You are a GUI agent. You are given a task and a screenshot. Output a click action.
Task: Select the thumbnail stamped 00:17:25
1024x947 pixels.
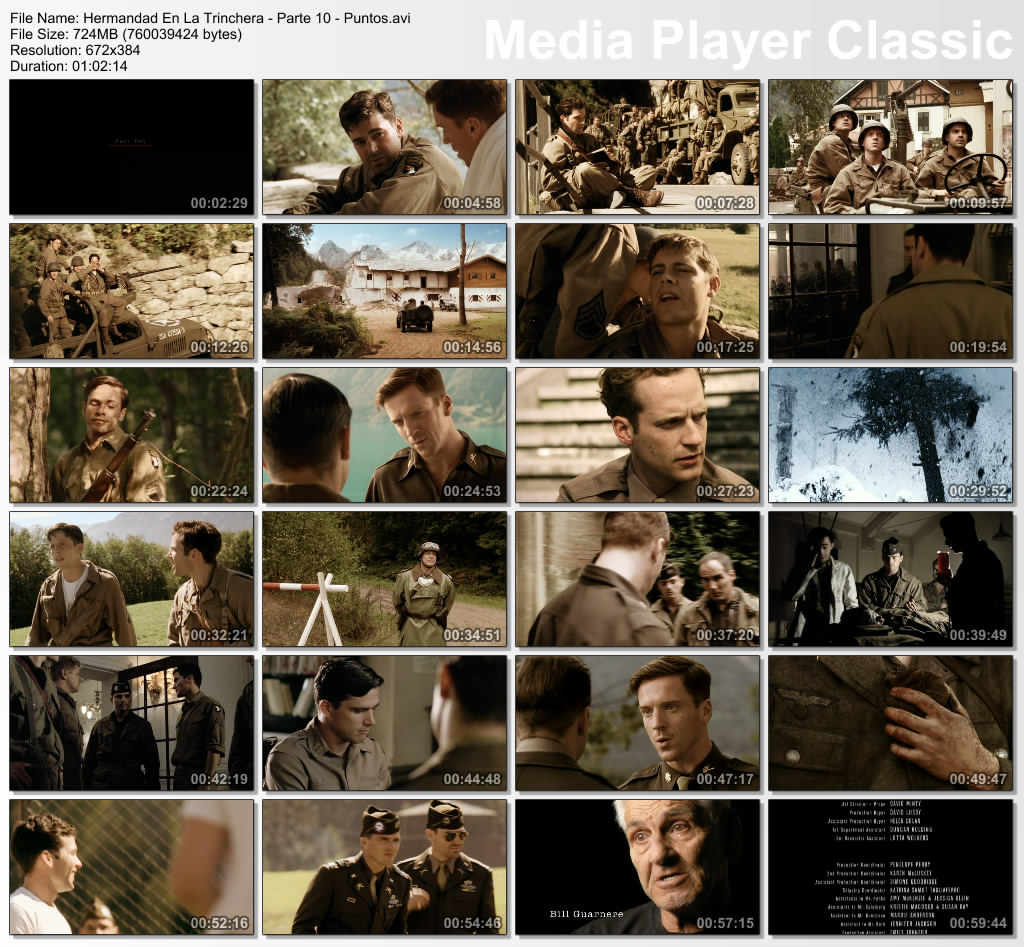637,291
